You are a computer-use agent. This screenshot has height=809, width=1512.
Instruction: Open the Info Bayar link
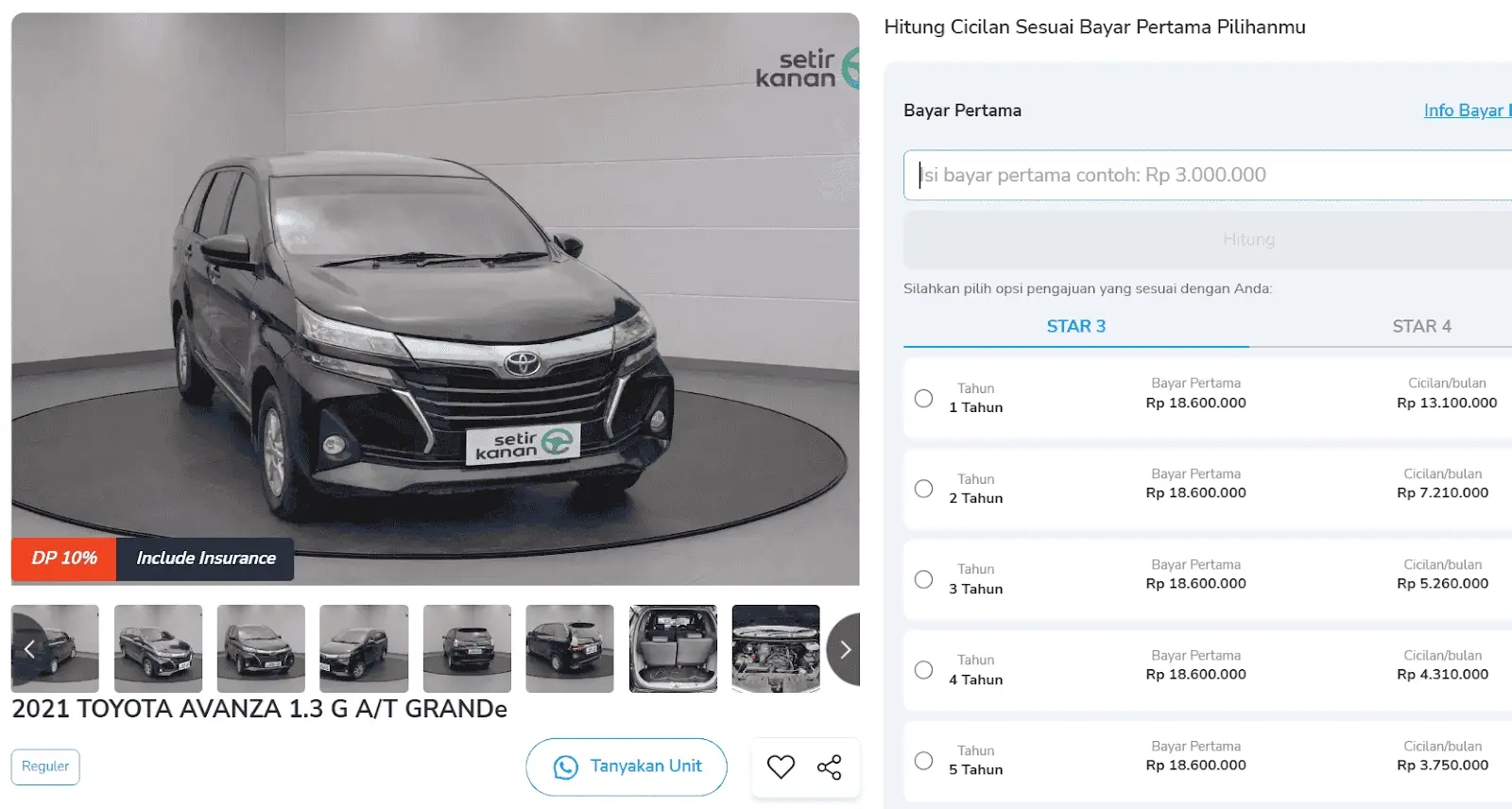point(1466,111)
